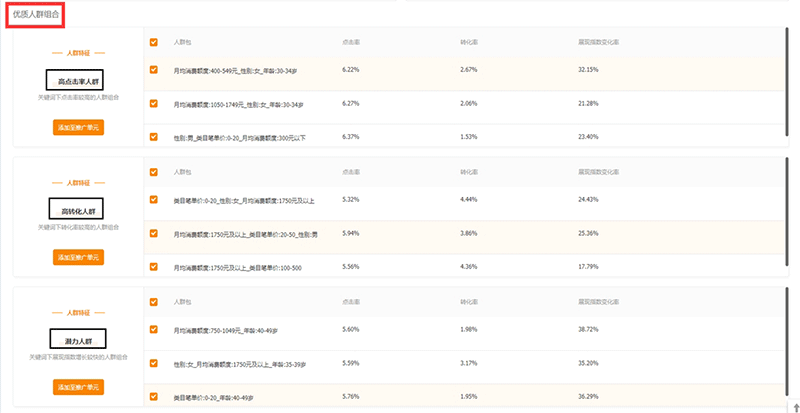Toggle select-all checkbox in 高点击率人群 table header
This screenshot has width=800, height=413.
click(153, 43)
